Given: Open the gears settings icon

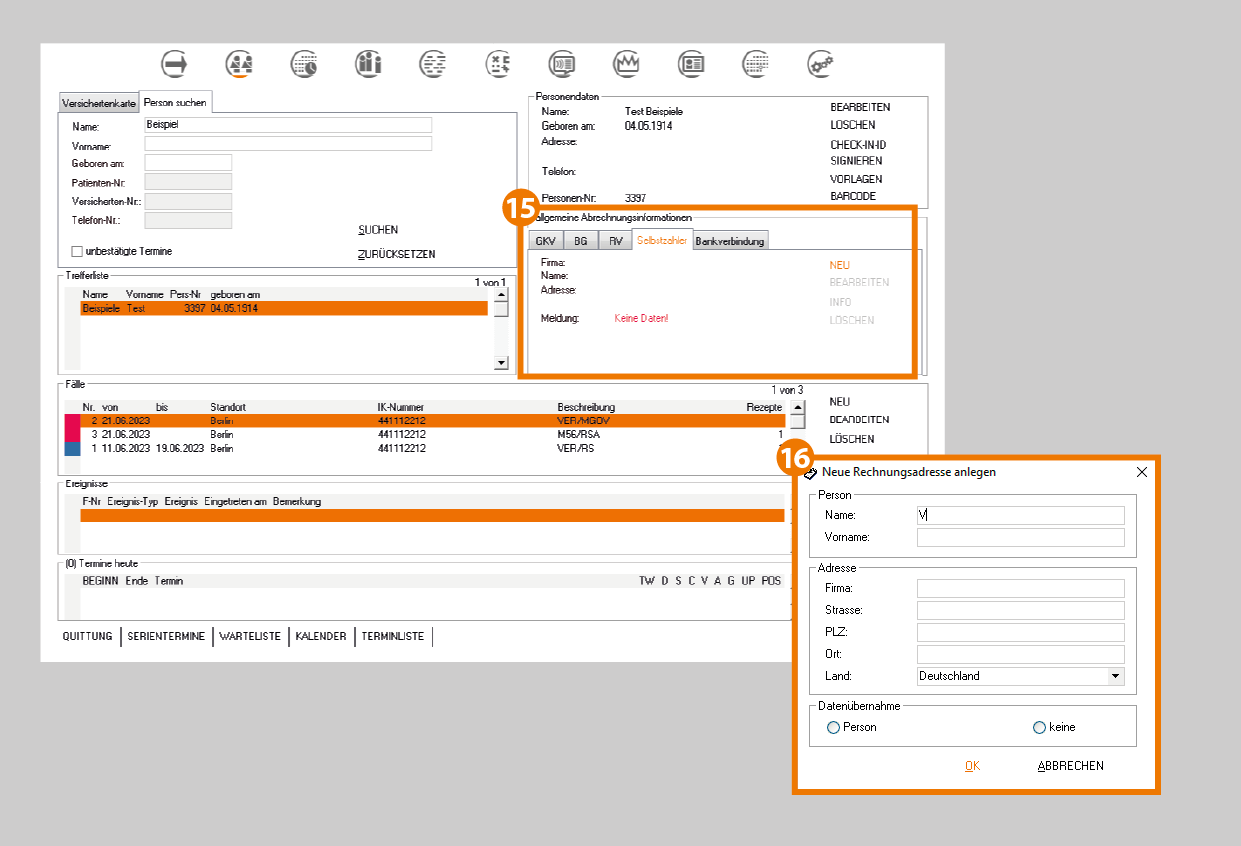Looking at the screenshot, I should 821,64.
